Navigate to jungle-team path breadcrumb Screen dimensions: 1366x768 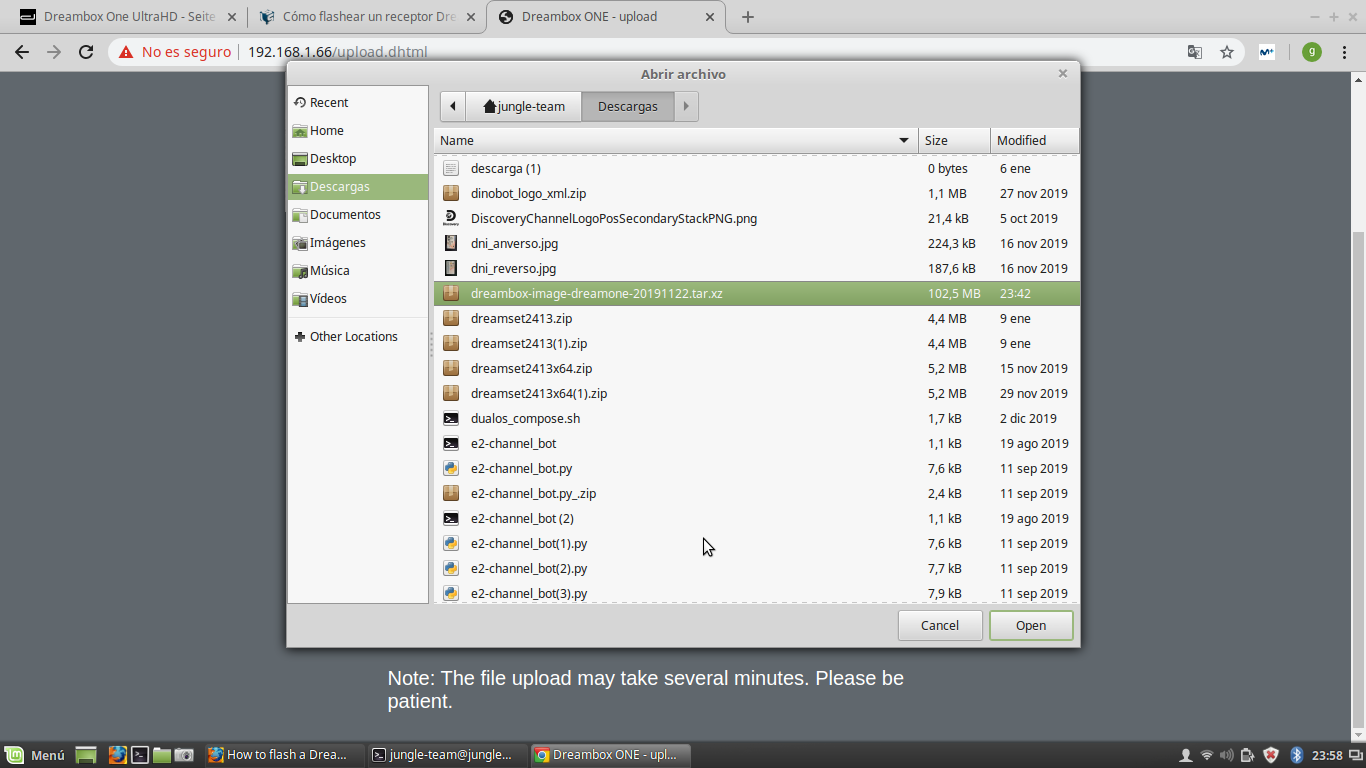(524, 107)
